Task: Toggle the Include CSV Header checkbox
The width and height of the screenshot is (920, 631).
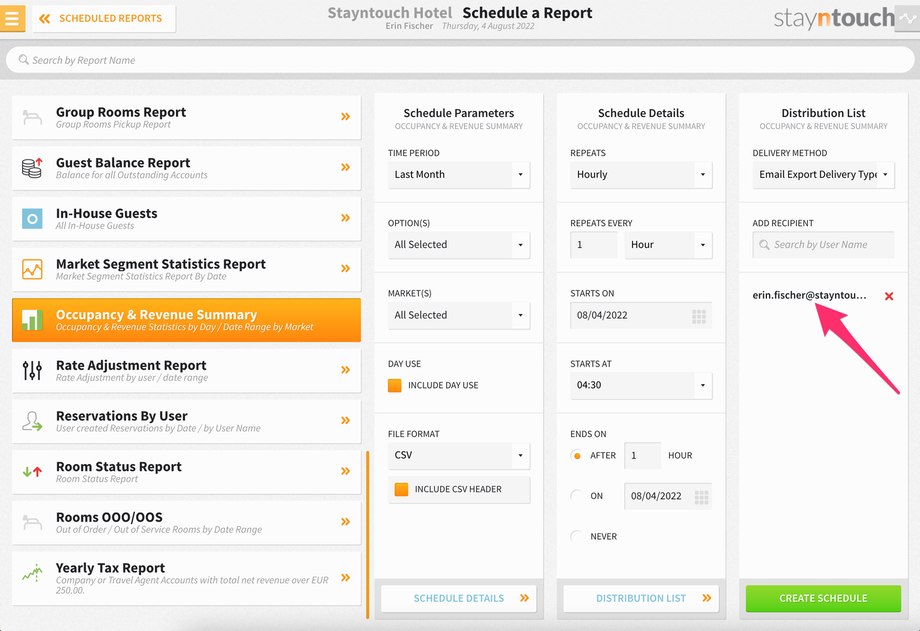Action: pos(401,490)
